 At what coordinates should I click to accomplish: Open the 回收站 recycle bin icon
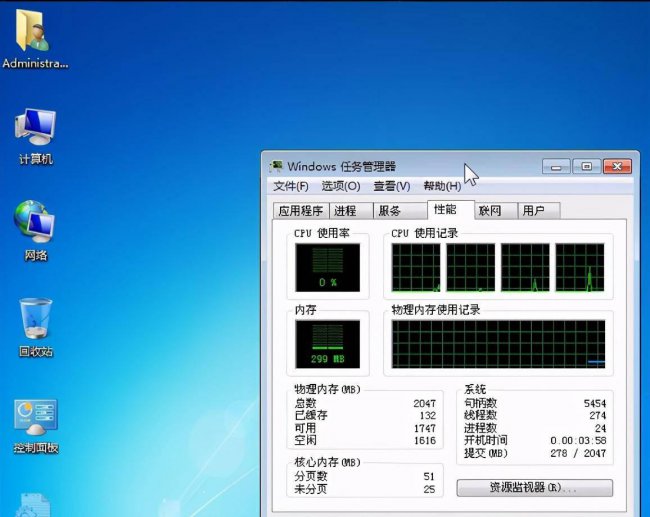[x=36, y=328]
